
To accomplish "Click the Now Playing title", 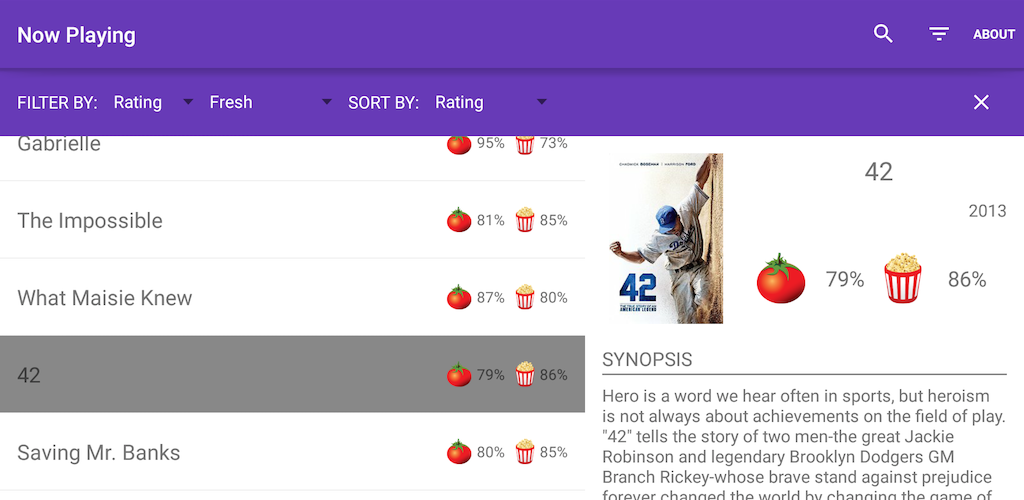I will click(76, 35).
